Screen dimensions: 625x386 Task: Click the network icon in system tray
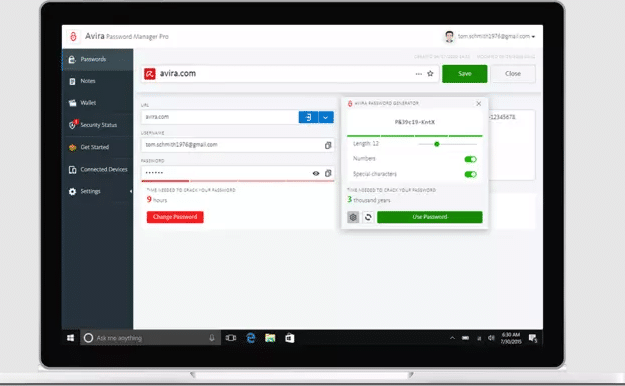pos(479,338)
